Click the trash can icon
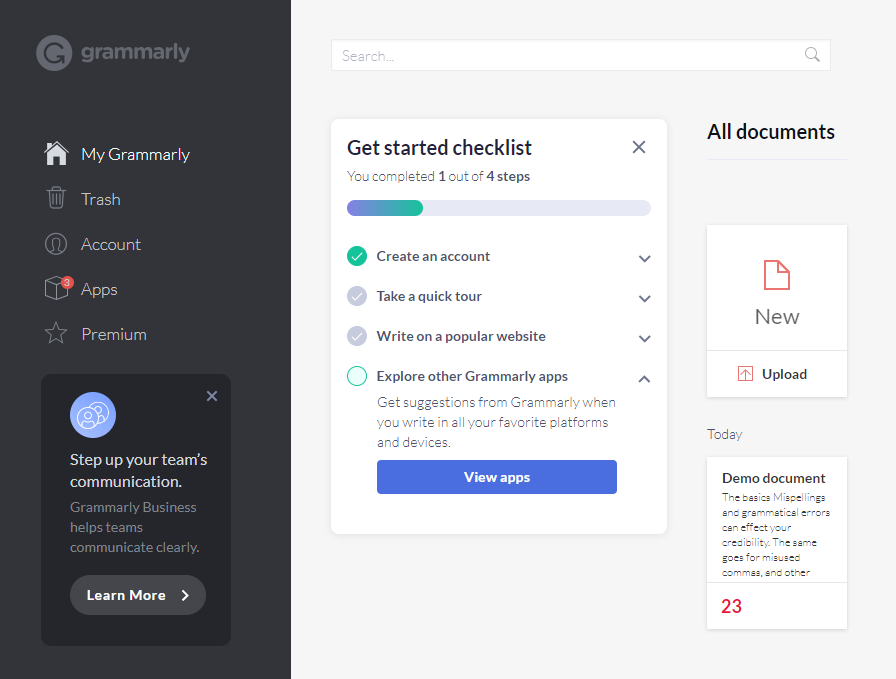Image resolution: width=896 pixels, height=679 pixels. pyautogui.click(x=56, y=198)
